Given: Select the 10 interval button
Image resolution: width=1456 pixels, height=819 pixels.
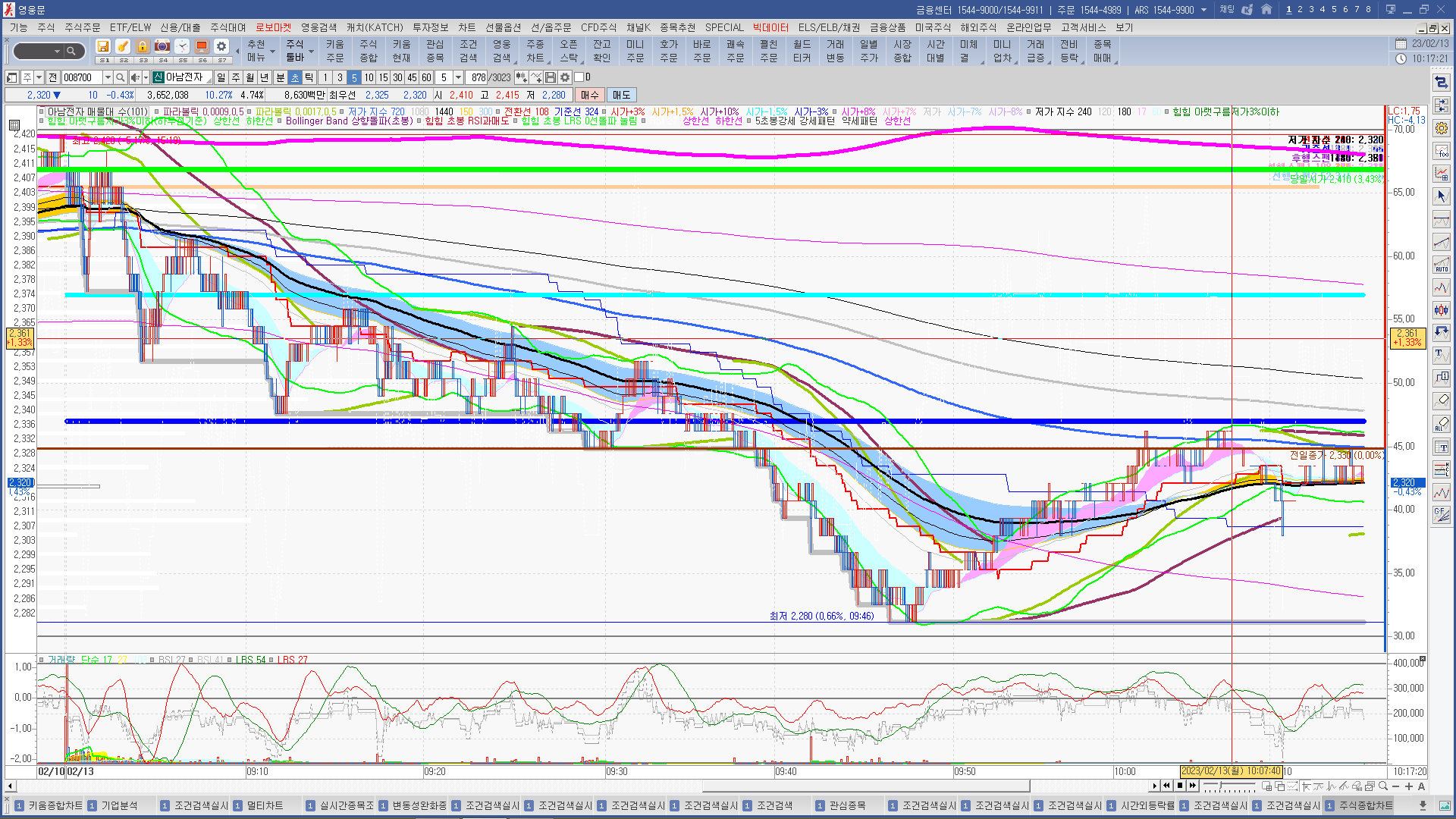Looking at the screenshot, I should click(x=369, y=77).
